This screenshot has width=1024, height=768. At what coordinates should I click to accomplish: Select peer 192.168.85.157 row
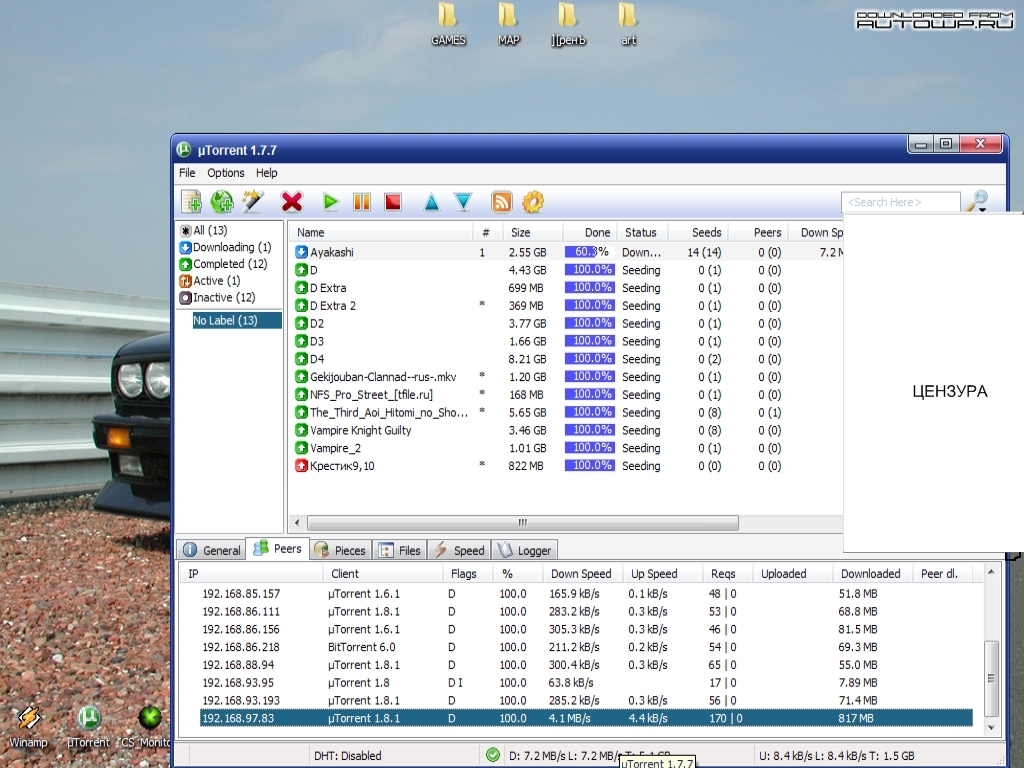coord(586,594)
